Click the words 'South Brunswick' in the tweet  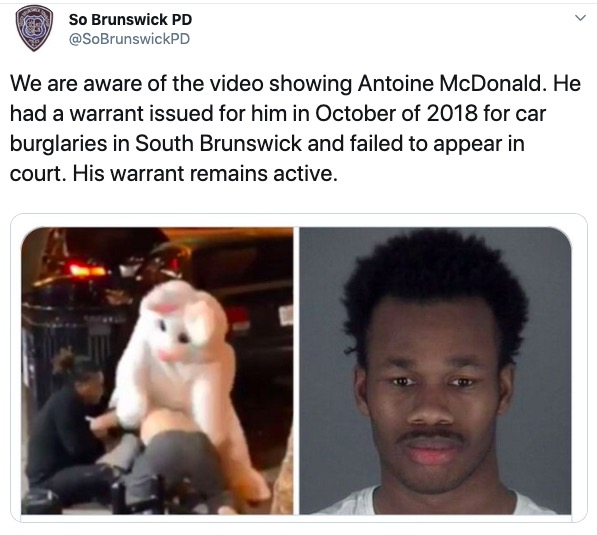[218, 144]
